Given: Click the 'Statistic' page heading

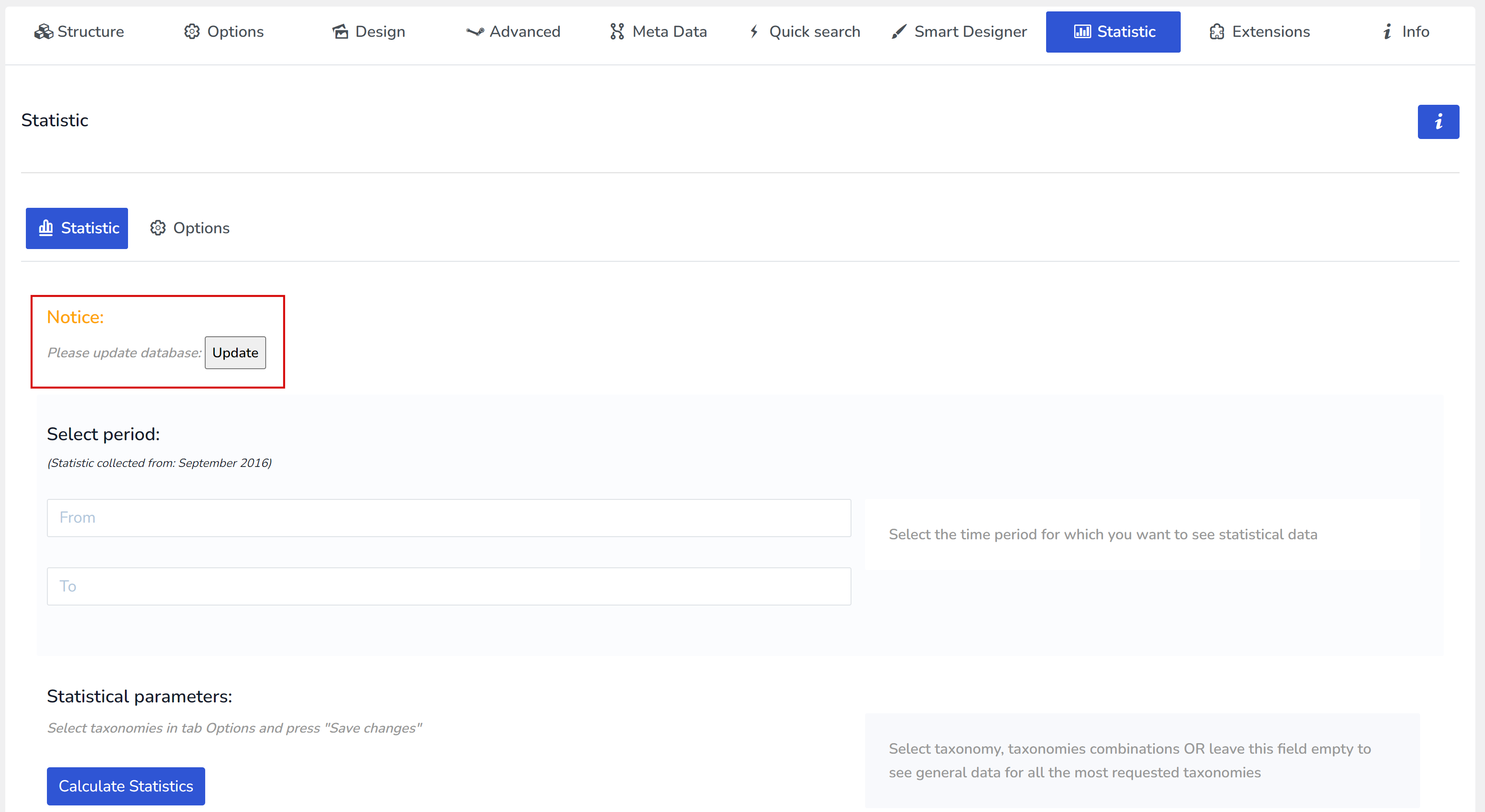Looking at the screenshot, I should coord(55,120).
